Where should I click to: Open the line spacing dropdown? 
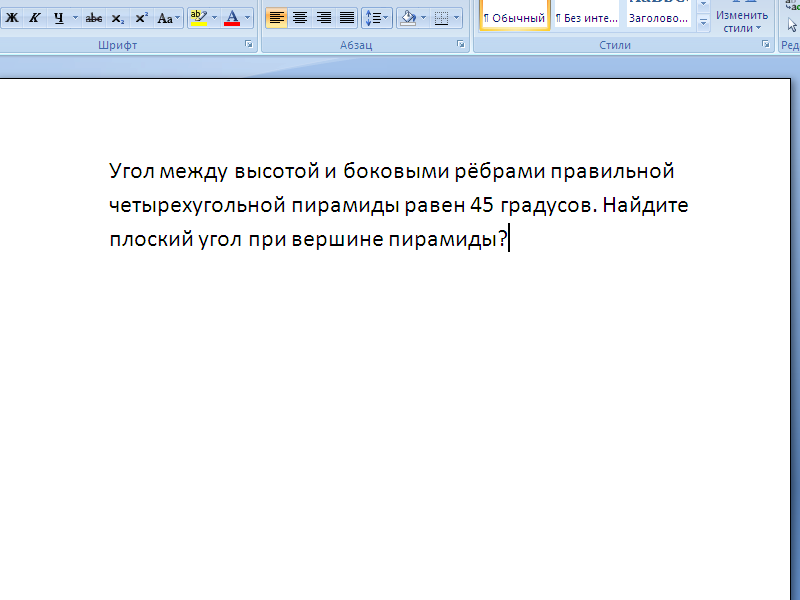375,18
